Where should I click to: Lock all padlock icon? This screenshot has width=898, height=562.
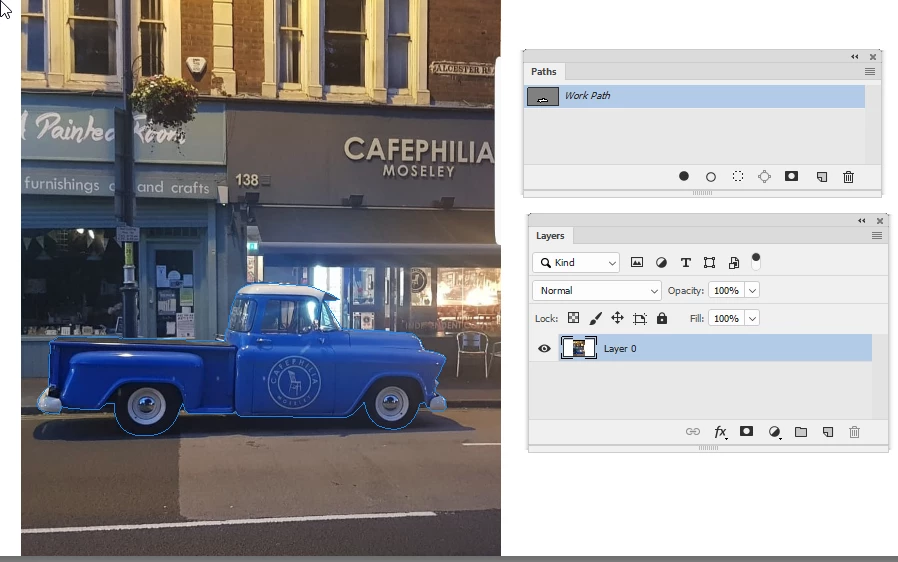pos(662,318)
